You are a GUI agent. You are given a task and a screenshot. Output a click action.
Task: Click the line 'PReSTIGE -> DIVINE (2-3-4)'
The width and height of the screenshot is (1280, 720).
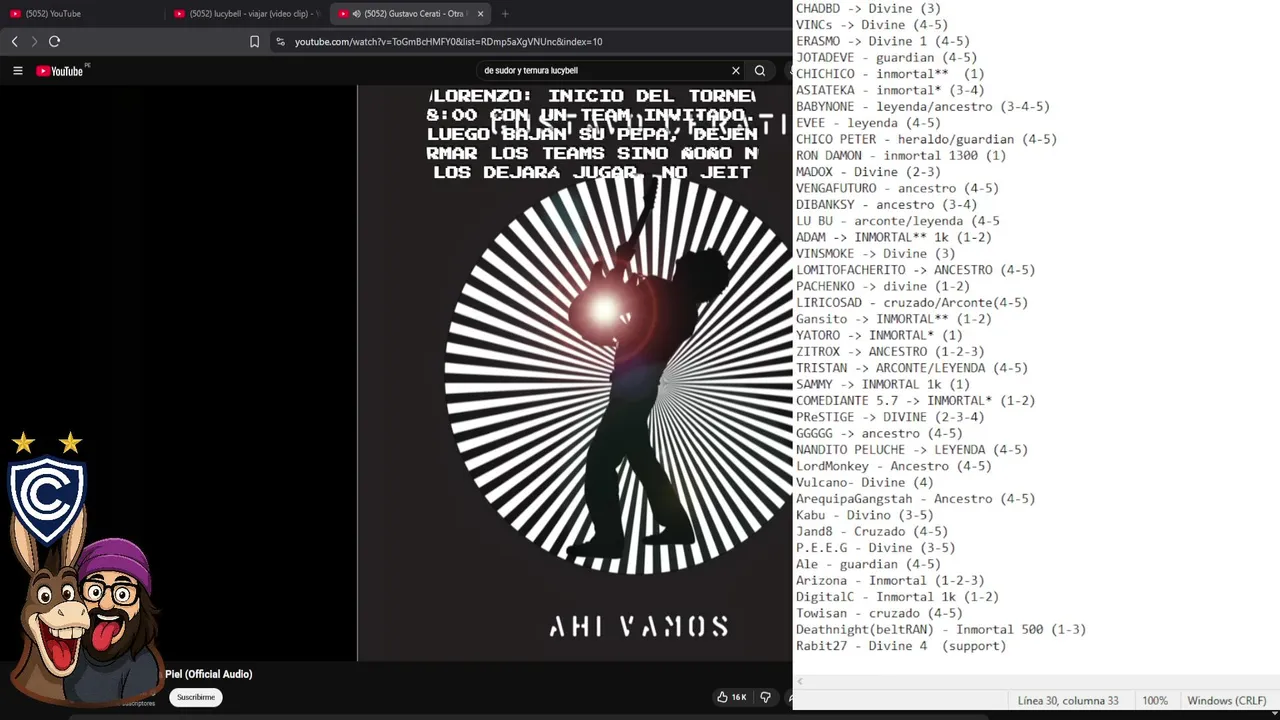890,417
